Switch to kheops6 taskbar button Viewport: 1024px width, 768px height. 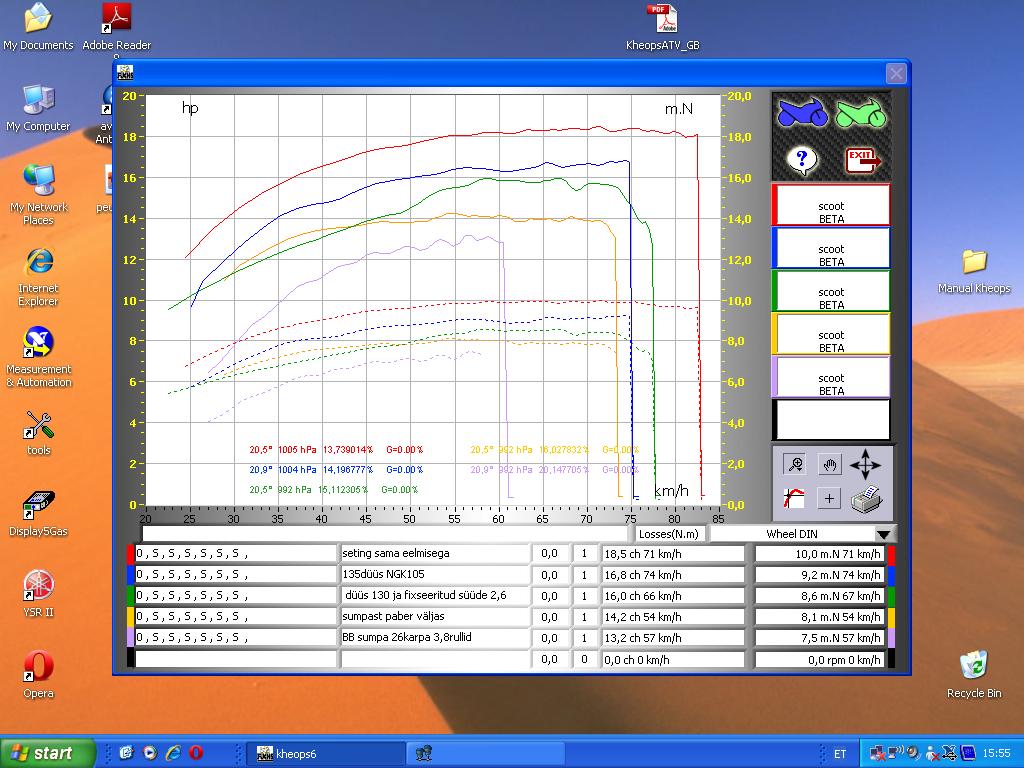tap(325, 754)
